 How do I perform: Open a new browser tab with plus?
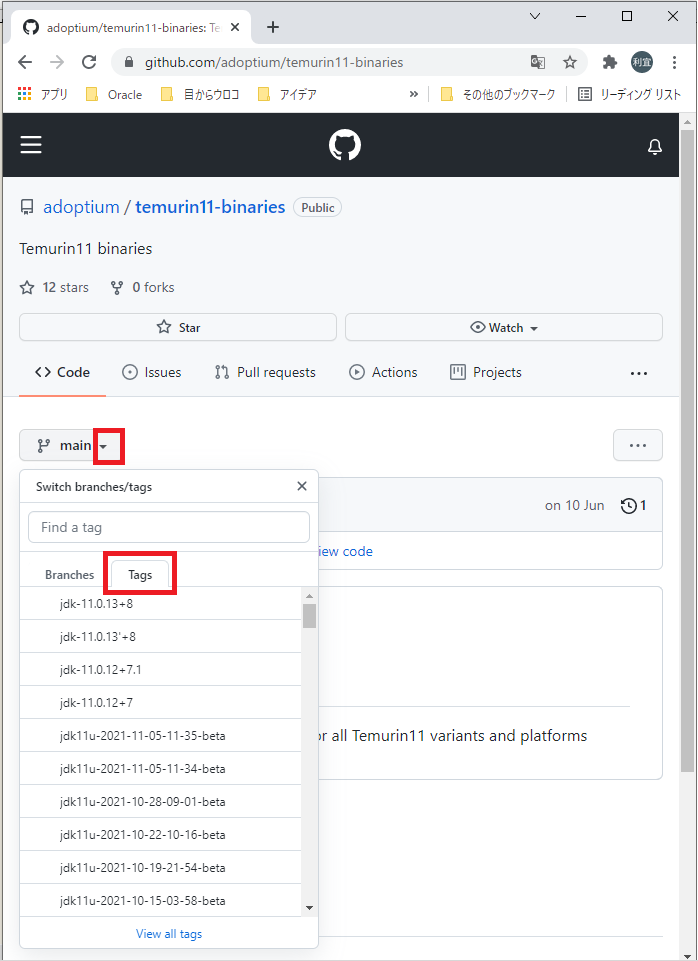click(273, 27)
